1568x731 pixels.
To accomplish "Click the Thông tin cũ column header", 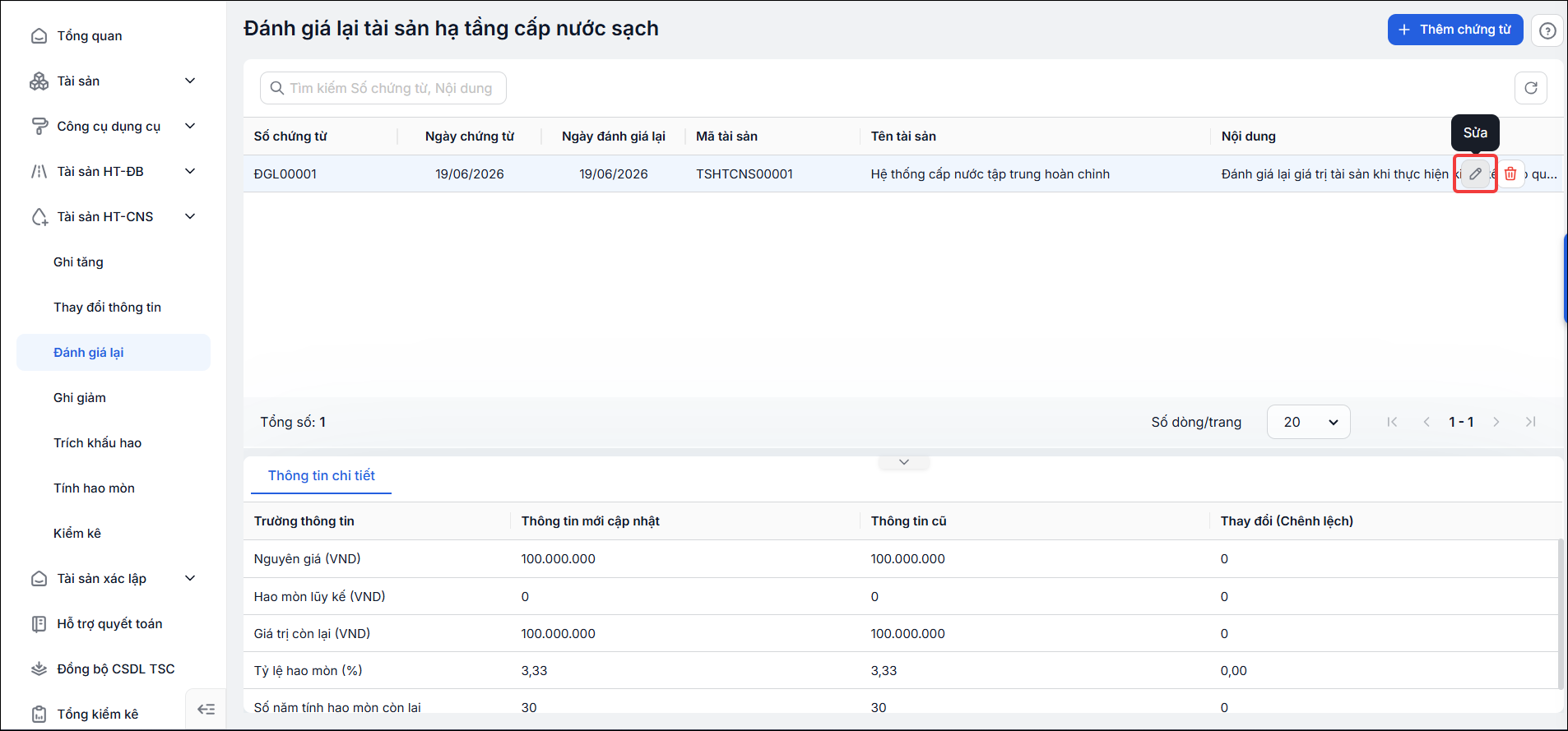I will click(x=909, y=521).
